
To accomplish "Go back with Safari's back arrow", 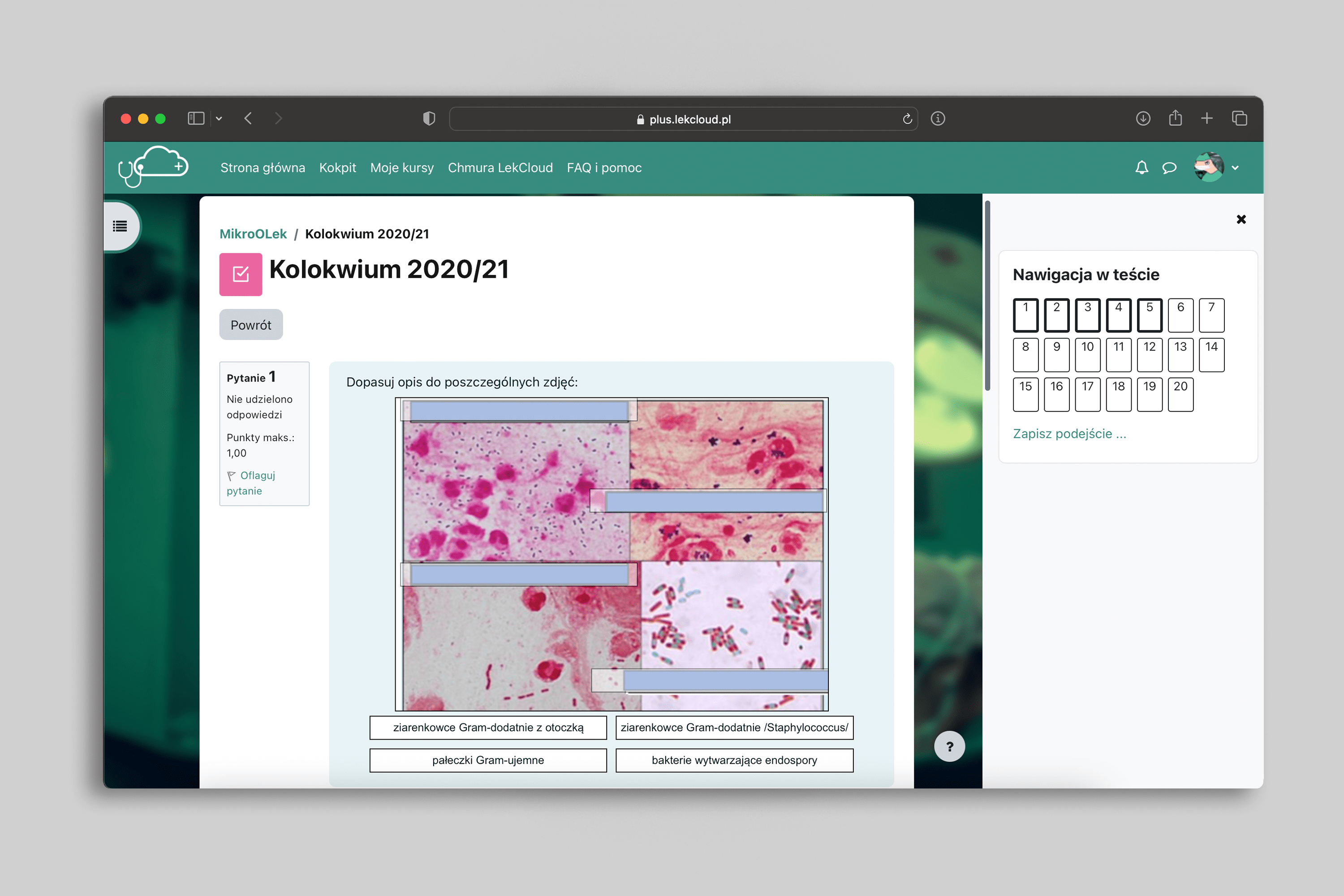I will tap(248, 118).
